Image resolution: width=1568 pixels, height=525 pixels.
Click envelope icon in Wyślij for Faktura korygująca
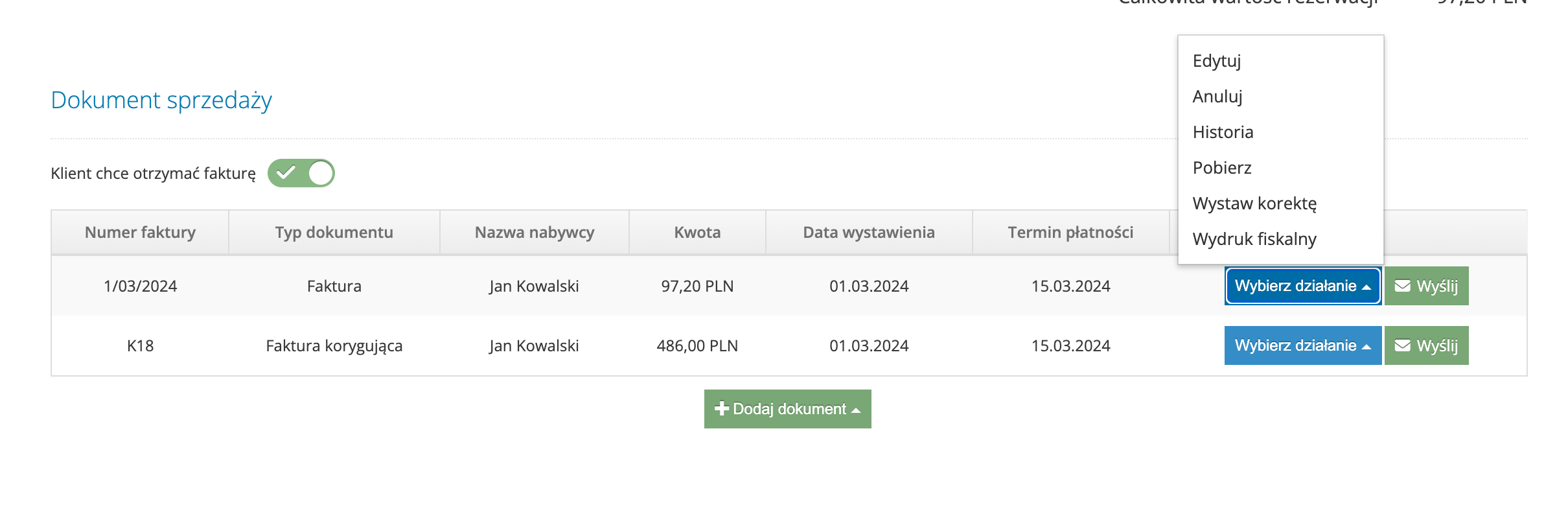[1402, 345]
